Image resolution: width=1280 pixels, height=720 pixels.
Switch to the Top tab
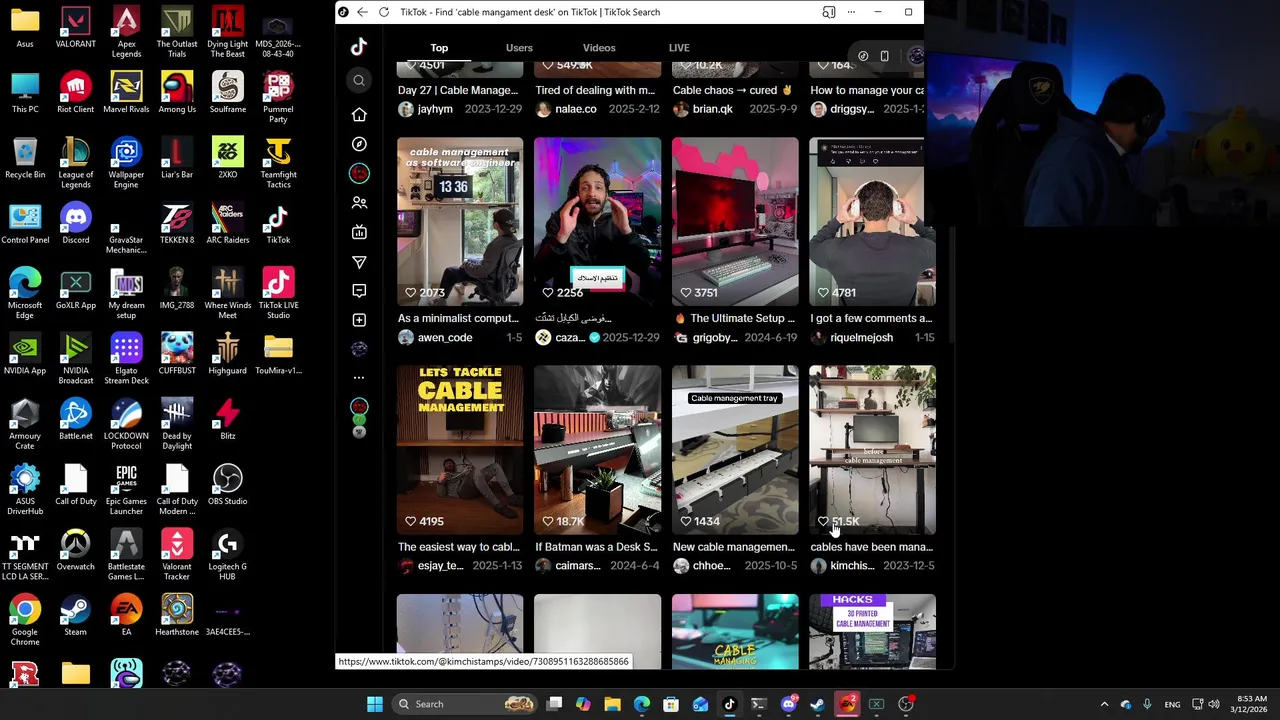click(x=439, y=48)
